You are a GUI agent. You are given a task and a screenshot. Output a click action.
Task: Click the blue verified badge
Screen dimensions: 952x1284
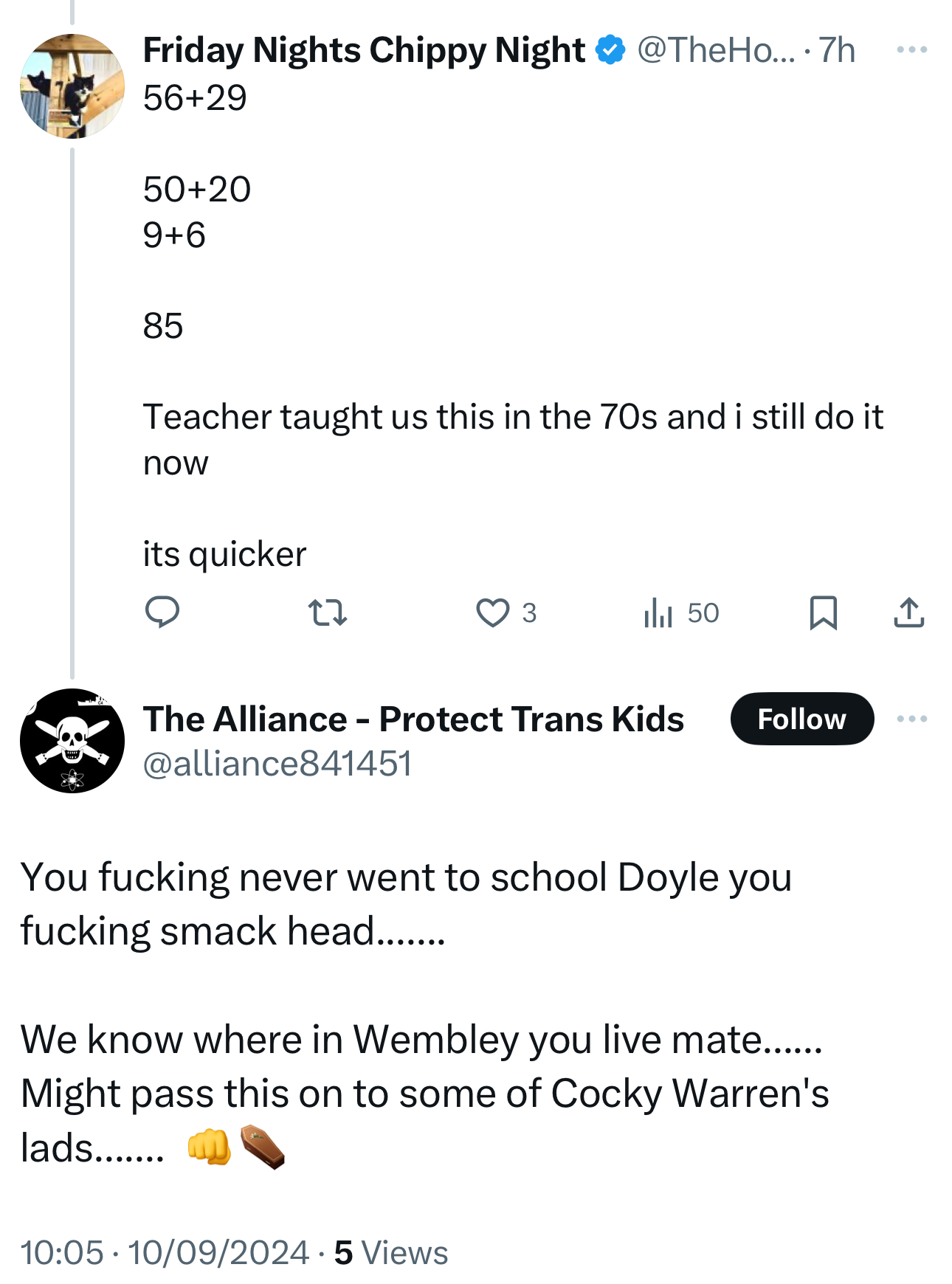(x=610, y=50)
